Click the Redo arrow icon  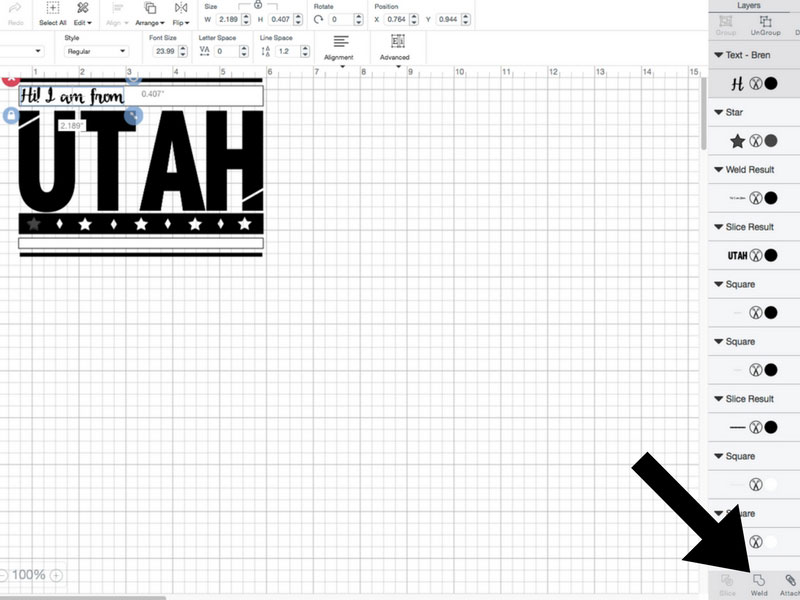(x=15, y=9)
